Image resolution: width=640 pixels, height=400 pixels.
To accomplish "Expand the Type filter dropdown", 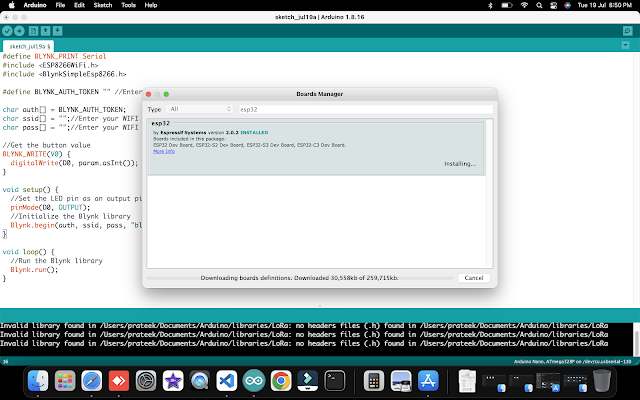I will coord(199,109).
